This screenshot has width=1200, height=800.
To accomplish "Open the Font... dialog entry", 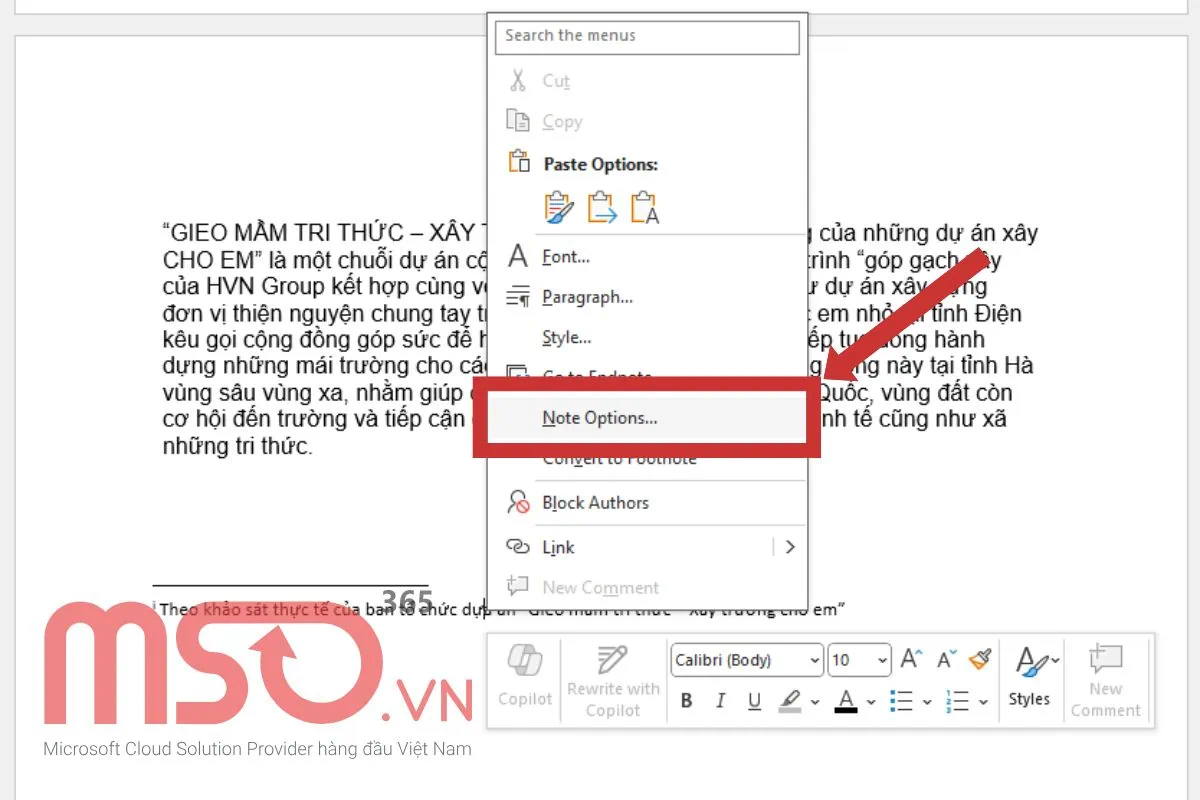I will (x=566, y=257).
